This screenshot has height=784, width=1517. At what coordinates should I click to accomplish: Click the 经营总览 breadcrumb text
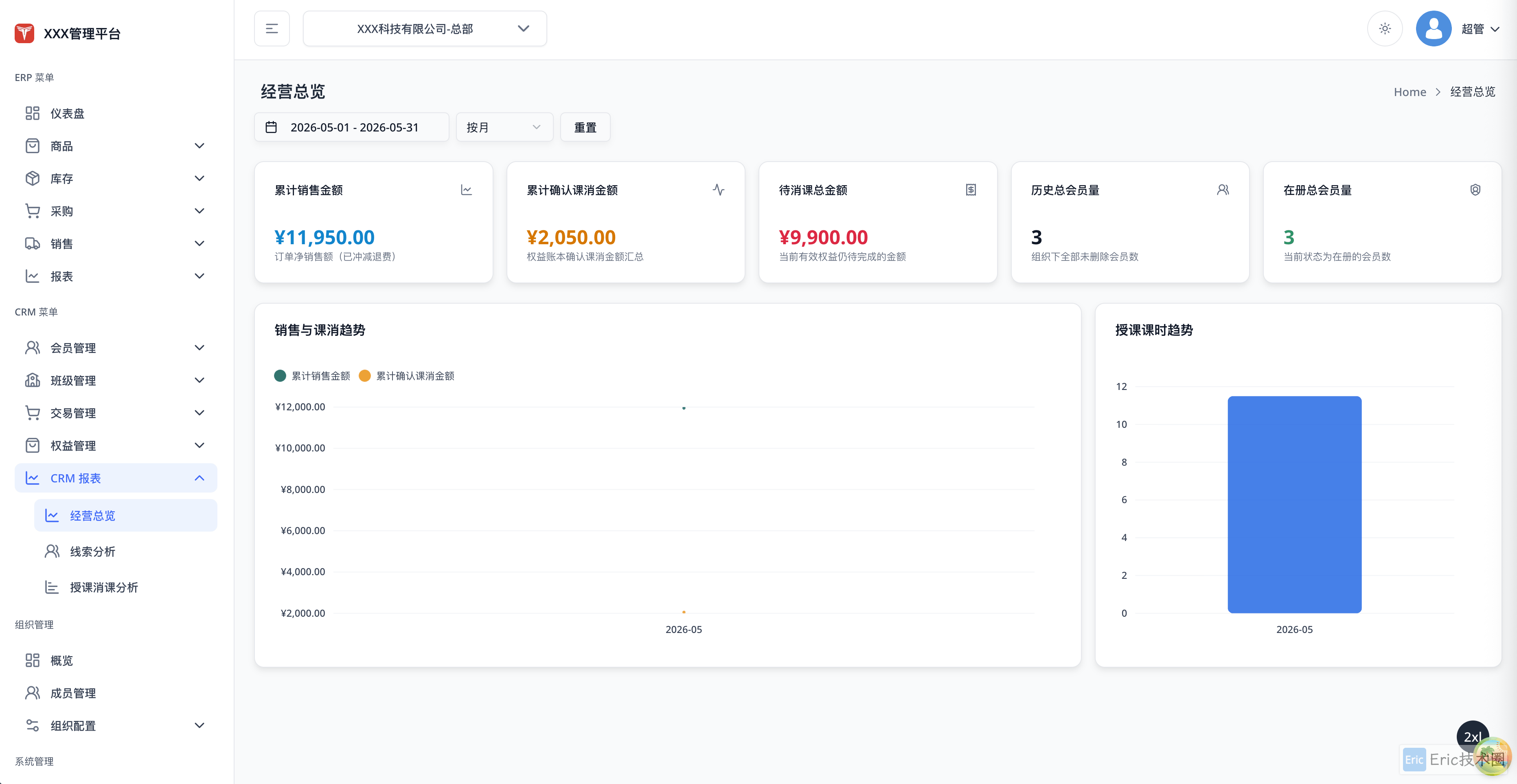click(1472, 92)
